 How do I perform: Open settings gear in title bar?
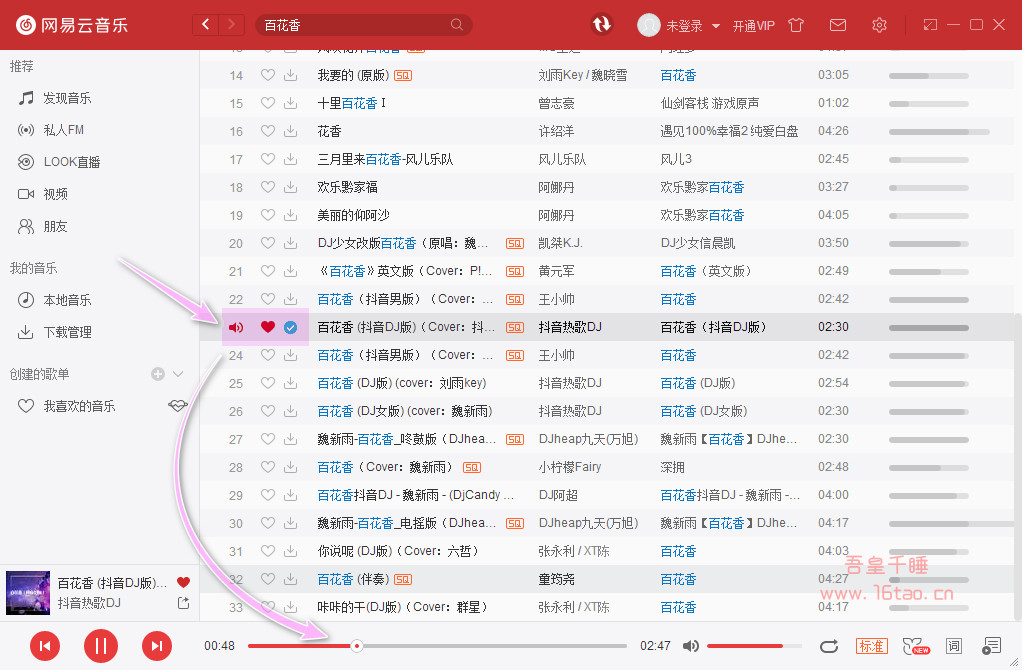(879, 25)
